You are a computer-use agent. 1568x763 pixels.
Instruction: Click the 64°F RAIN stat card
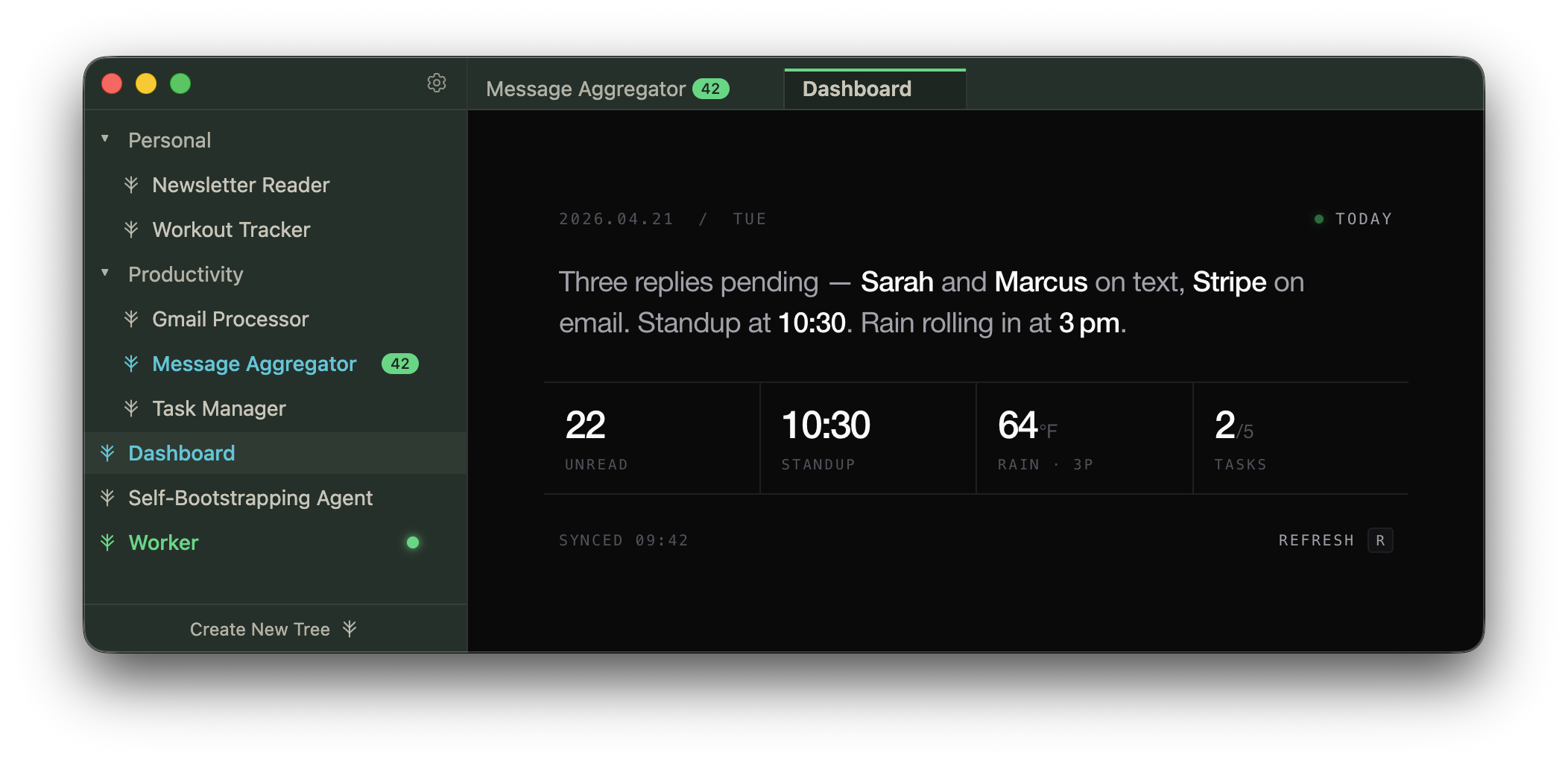click(x=1084, y=439)
